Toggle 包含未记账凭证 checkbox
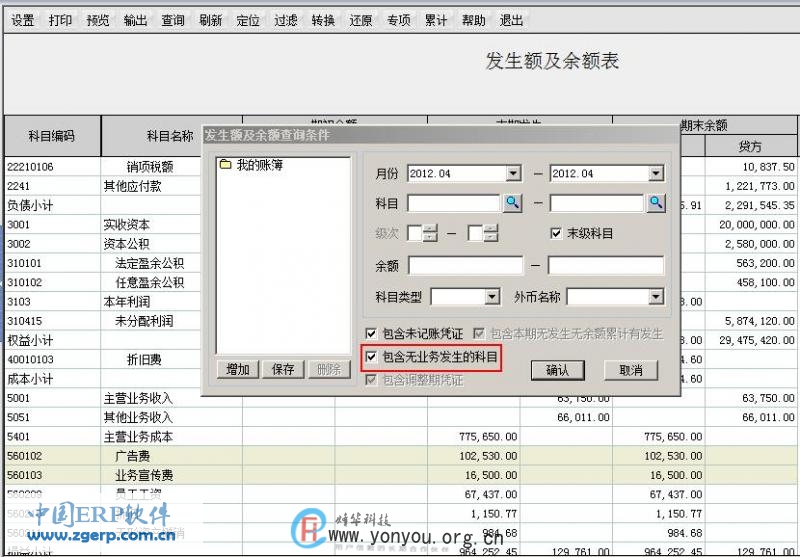800x557 pixels. pyautogui.click(x=371, y=334)
